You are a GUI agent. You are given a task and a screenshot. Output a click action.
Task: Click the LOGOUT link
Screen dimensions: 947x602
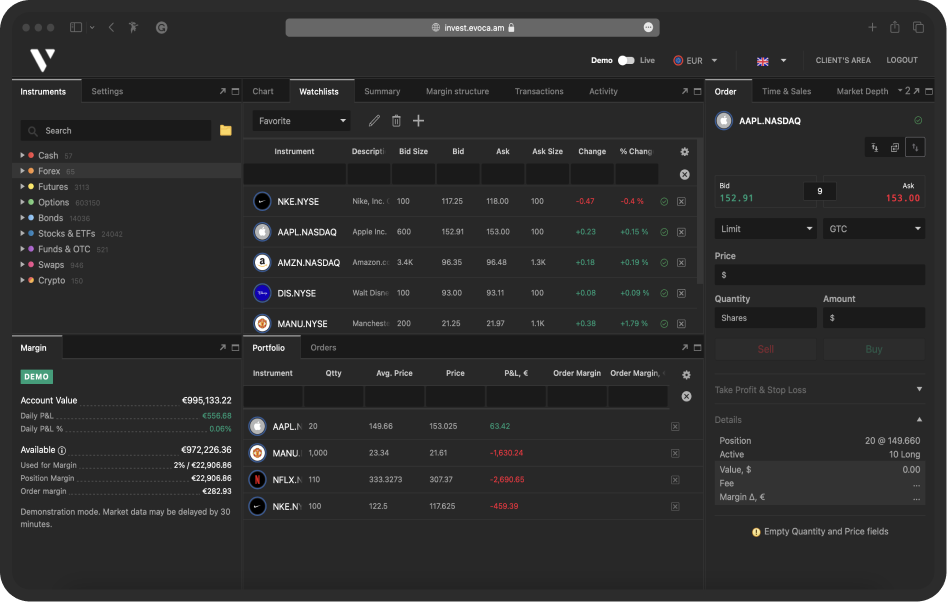click(x=901, y=61)
